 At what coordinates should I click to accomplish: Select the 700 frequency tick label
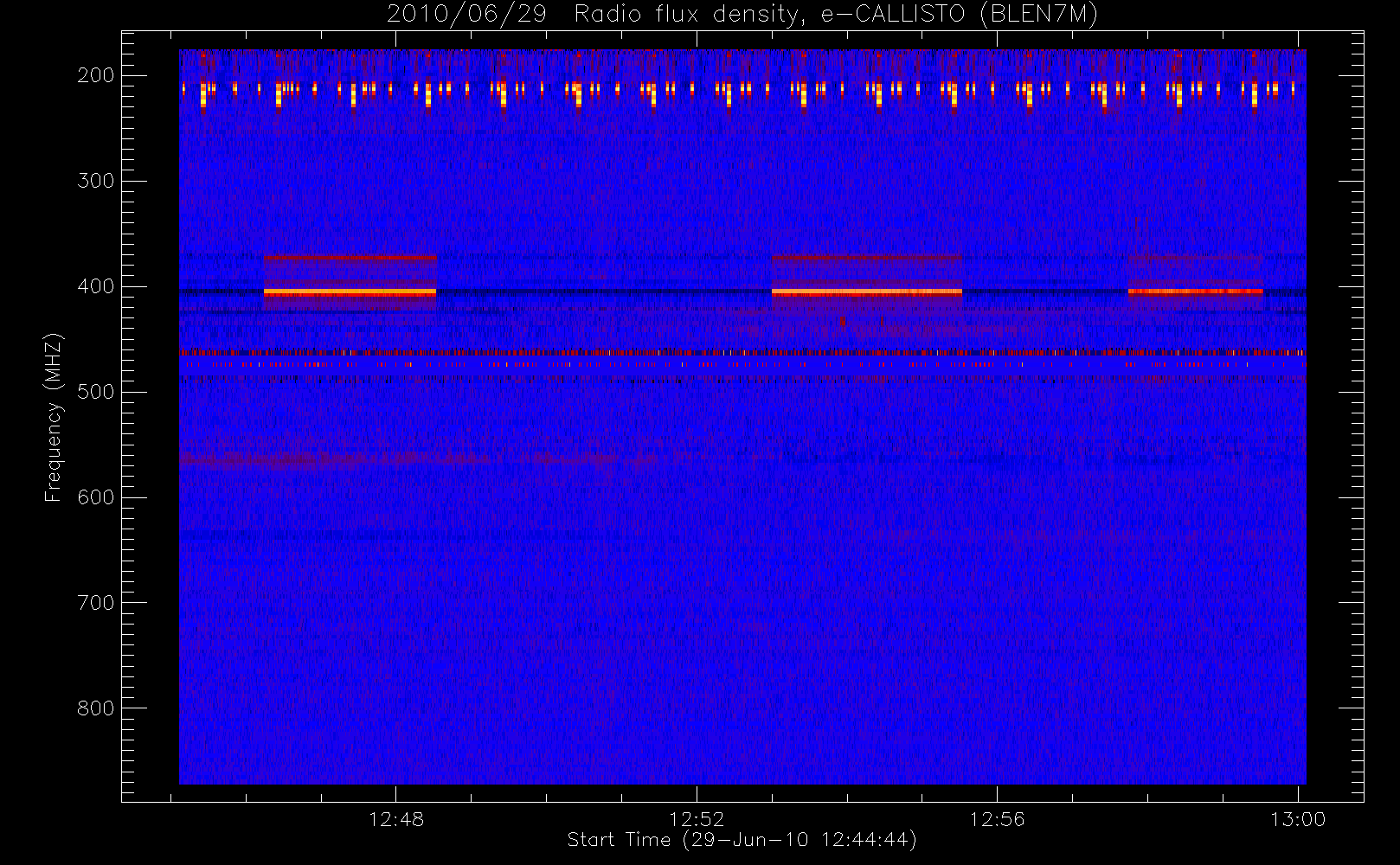click(96, 603)
